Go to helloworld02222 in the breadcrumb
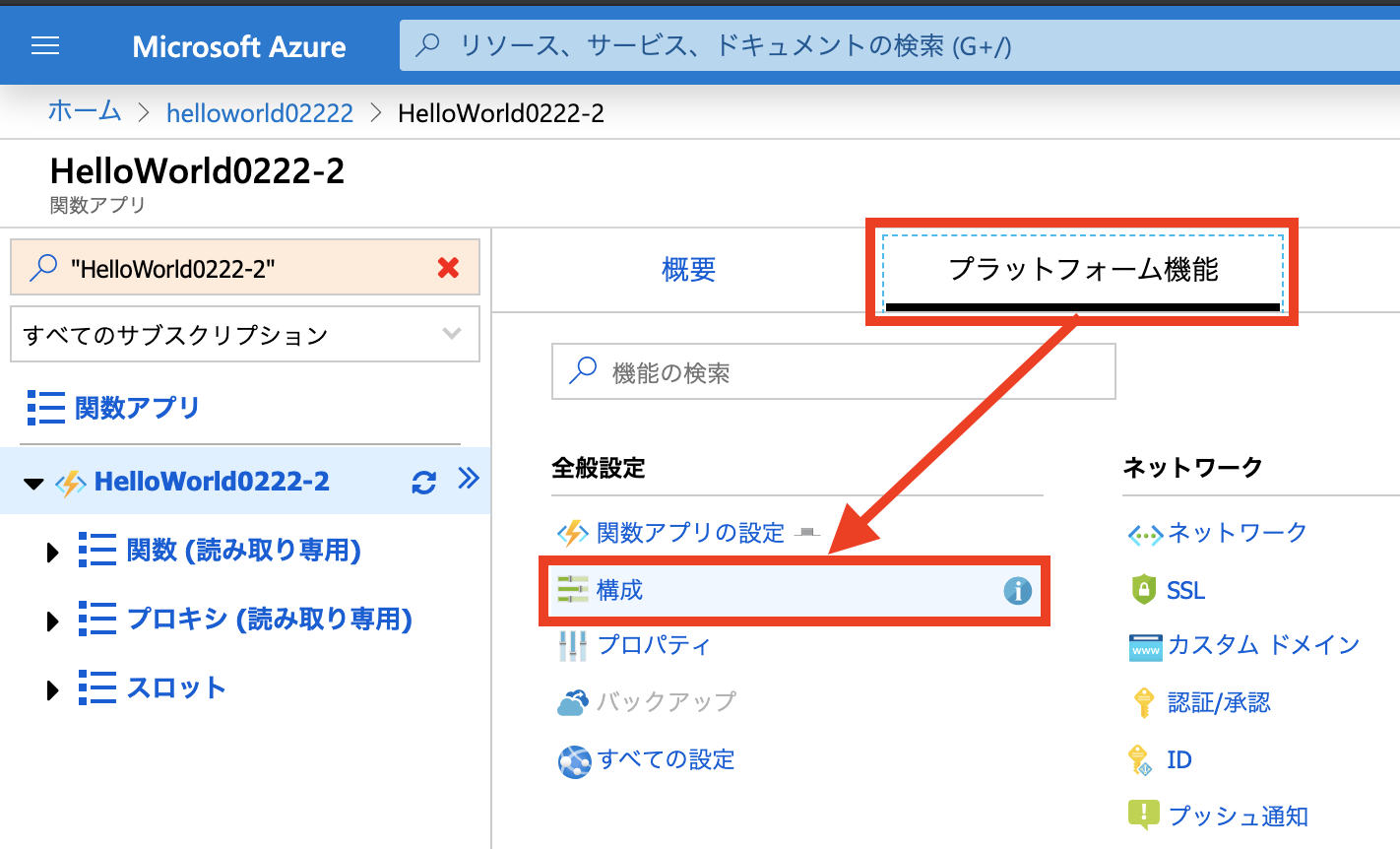Viewport: 1400px width, 849px height. point(259,113)
